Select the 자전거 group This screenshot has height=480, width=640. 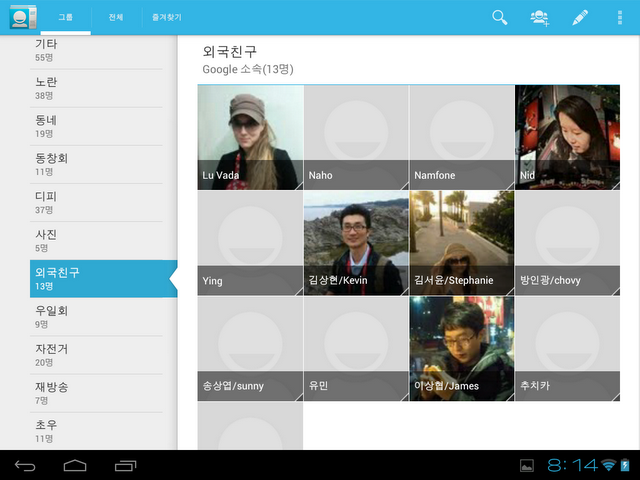96,355
